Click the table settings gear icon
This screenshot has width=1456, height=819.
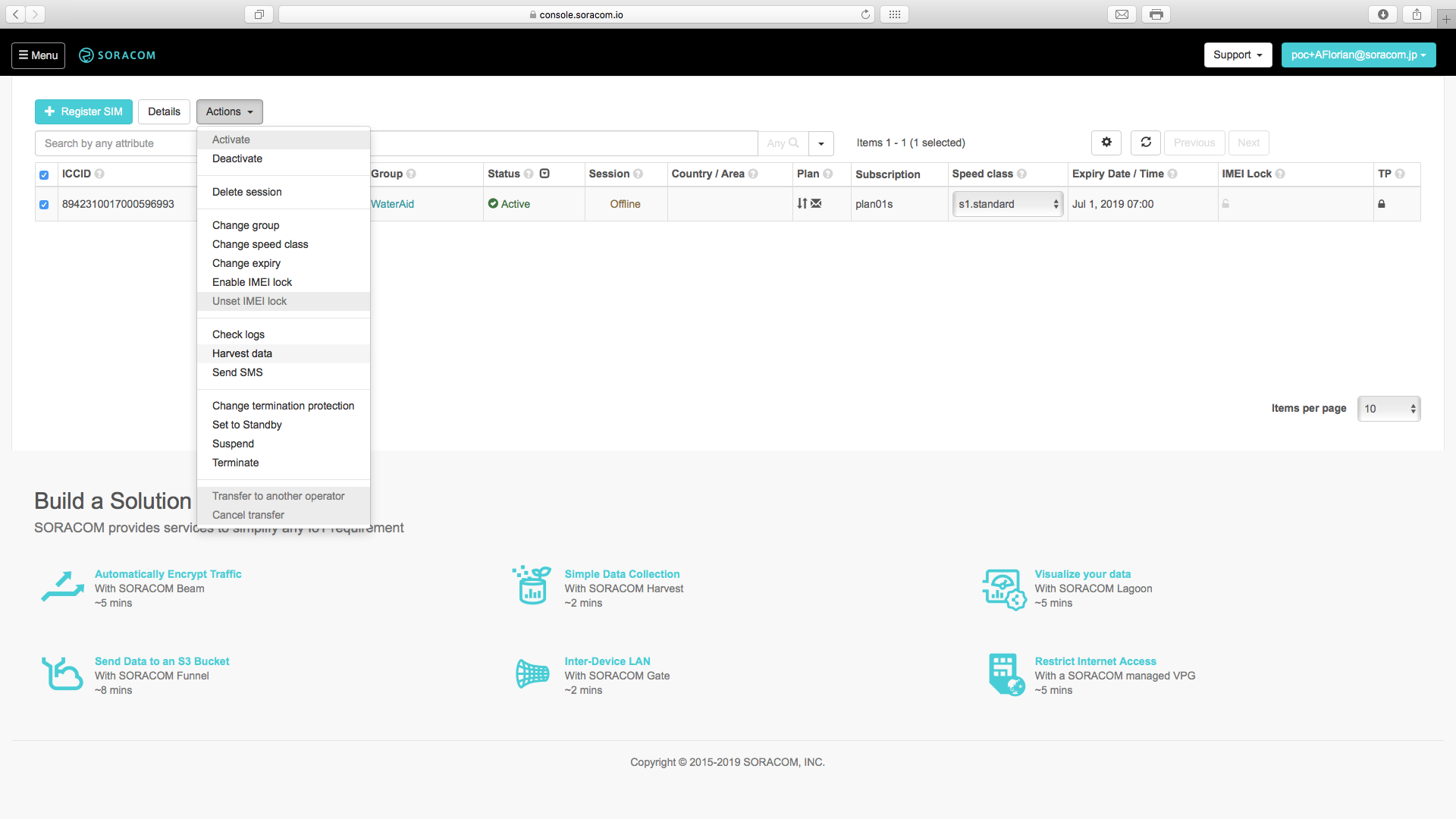pyautogui.click(x=1106, y=143)
